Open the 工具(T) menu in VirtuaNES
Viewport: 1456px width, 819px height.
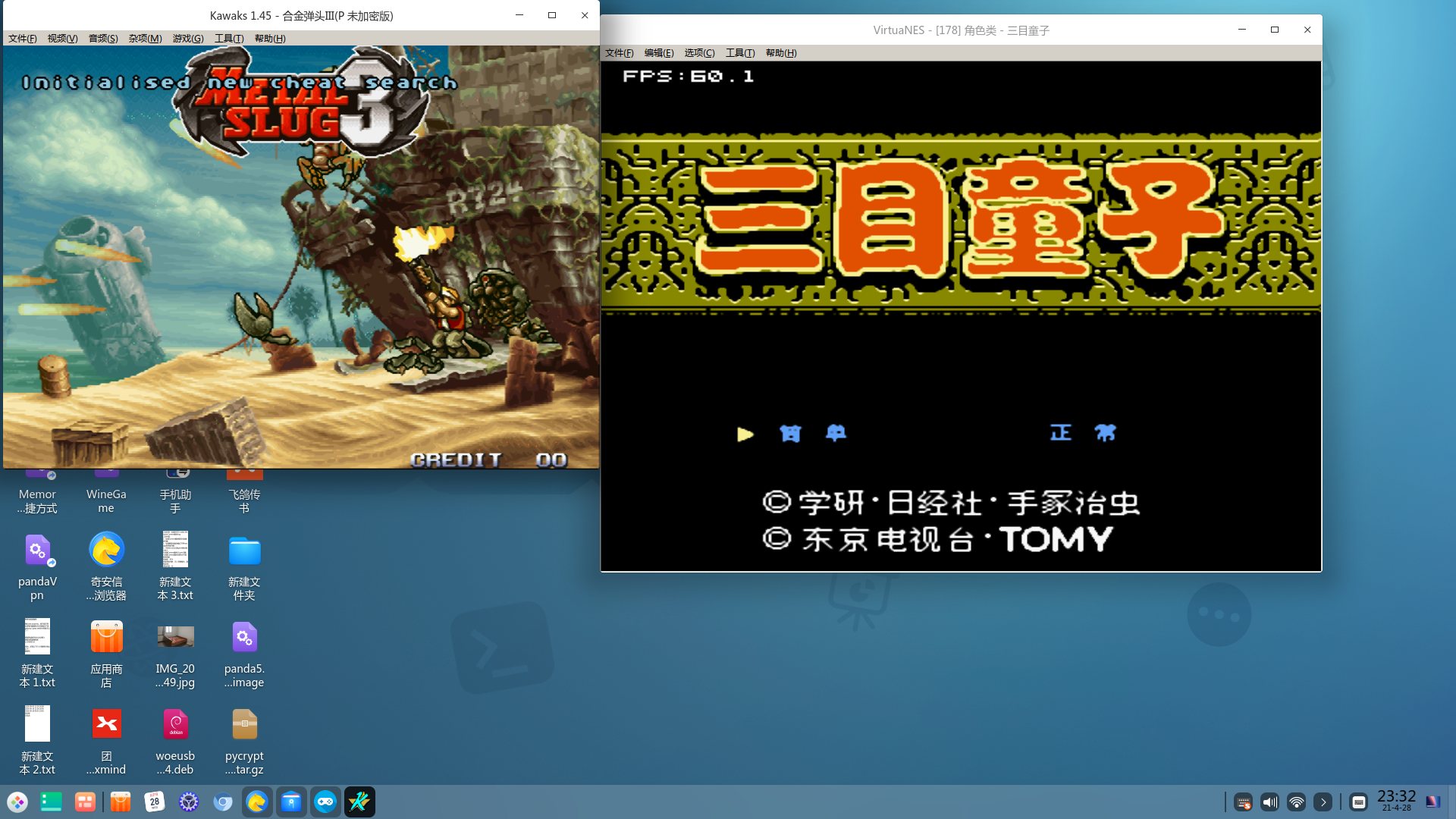[x=739, y=53]
